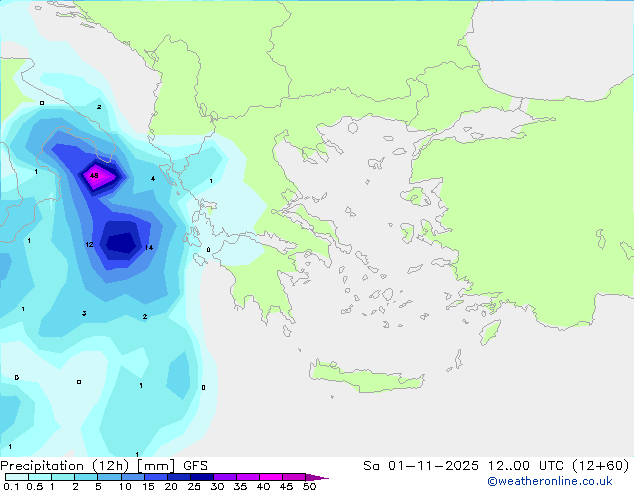This screenshot has width=634, height=490.
Task: Click the '5' legend label
Action: point(98,486)
